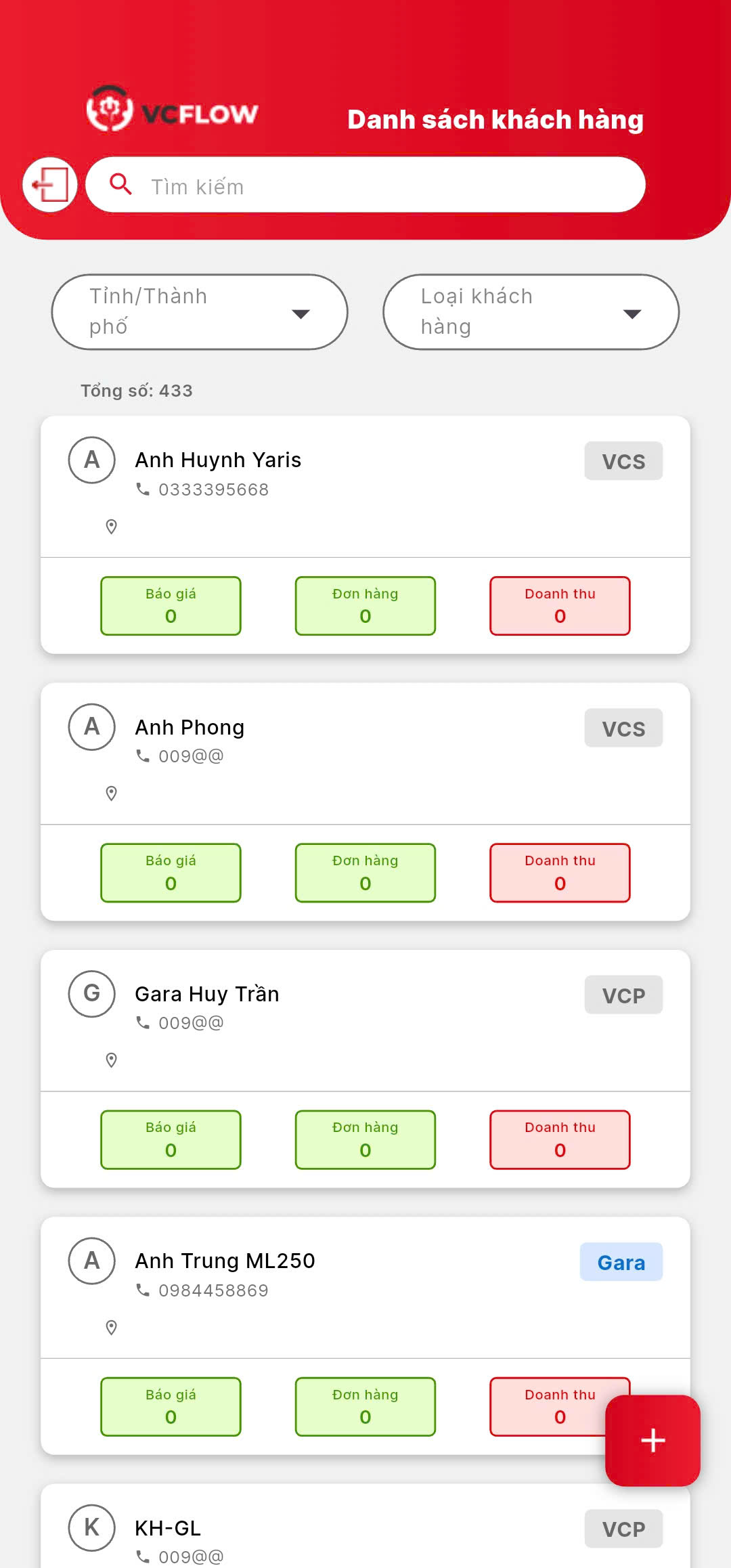
Task: Tap location pin on Anh Huynh Yaris card
Action: click(x=112, y=527)
